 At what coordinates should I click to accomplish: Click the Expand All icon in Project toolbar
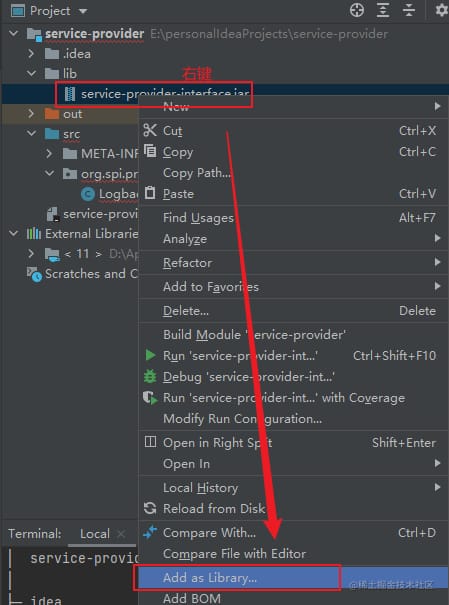pyautogui.click(x=383, y=10)
